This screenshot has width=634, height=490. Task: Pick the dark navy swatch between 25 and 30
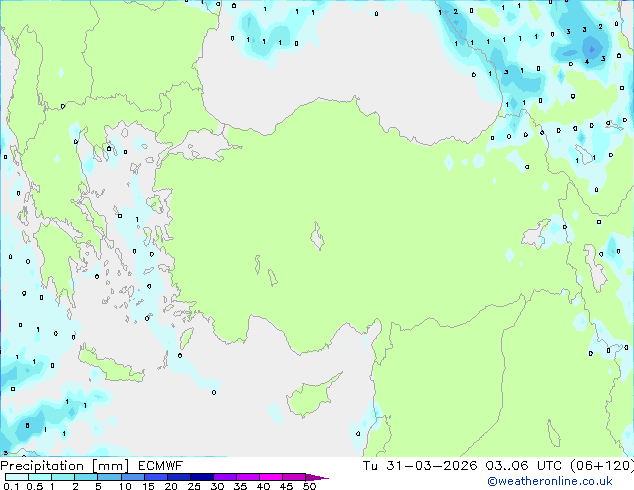(202, 477)
